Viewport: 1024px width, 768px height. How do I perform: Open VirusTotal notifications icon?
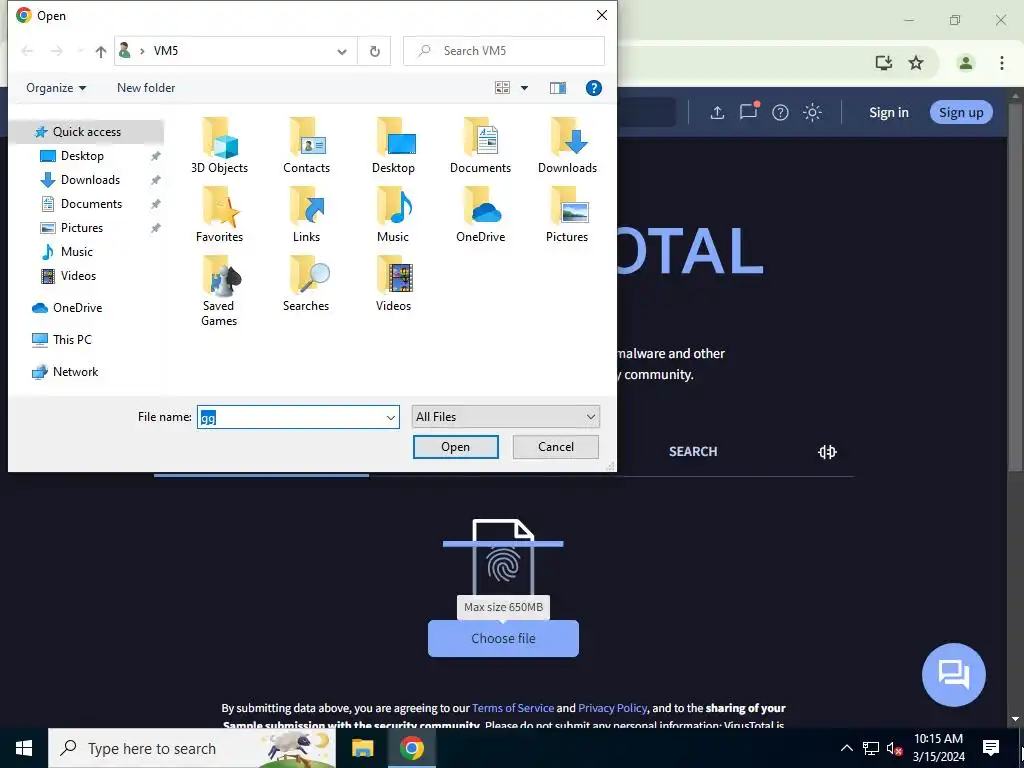coord(748,112)
